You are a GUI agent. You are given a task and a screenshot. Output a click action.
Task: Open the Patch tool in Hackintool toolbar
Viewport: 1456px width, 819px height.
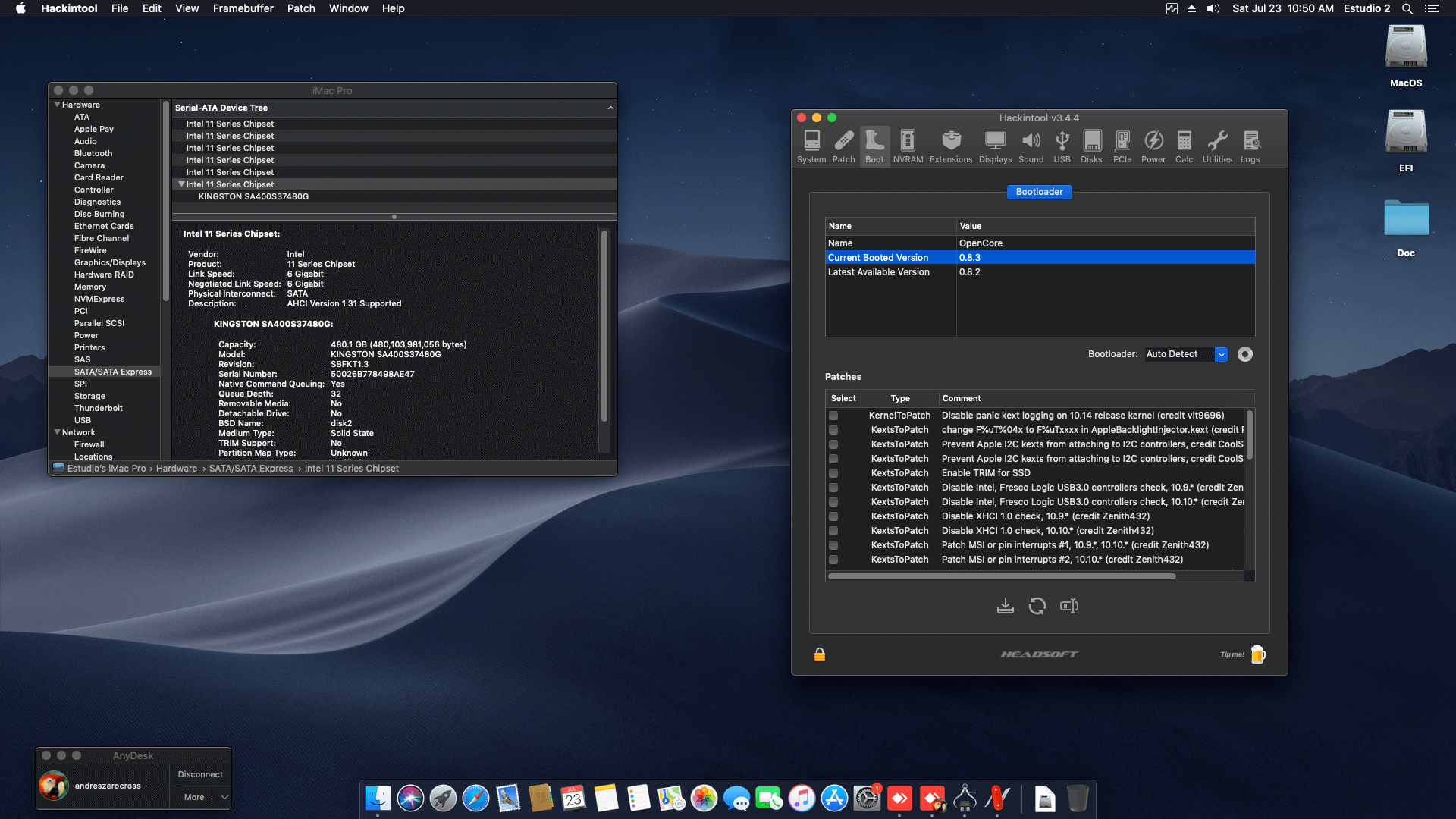[843, 146]
